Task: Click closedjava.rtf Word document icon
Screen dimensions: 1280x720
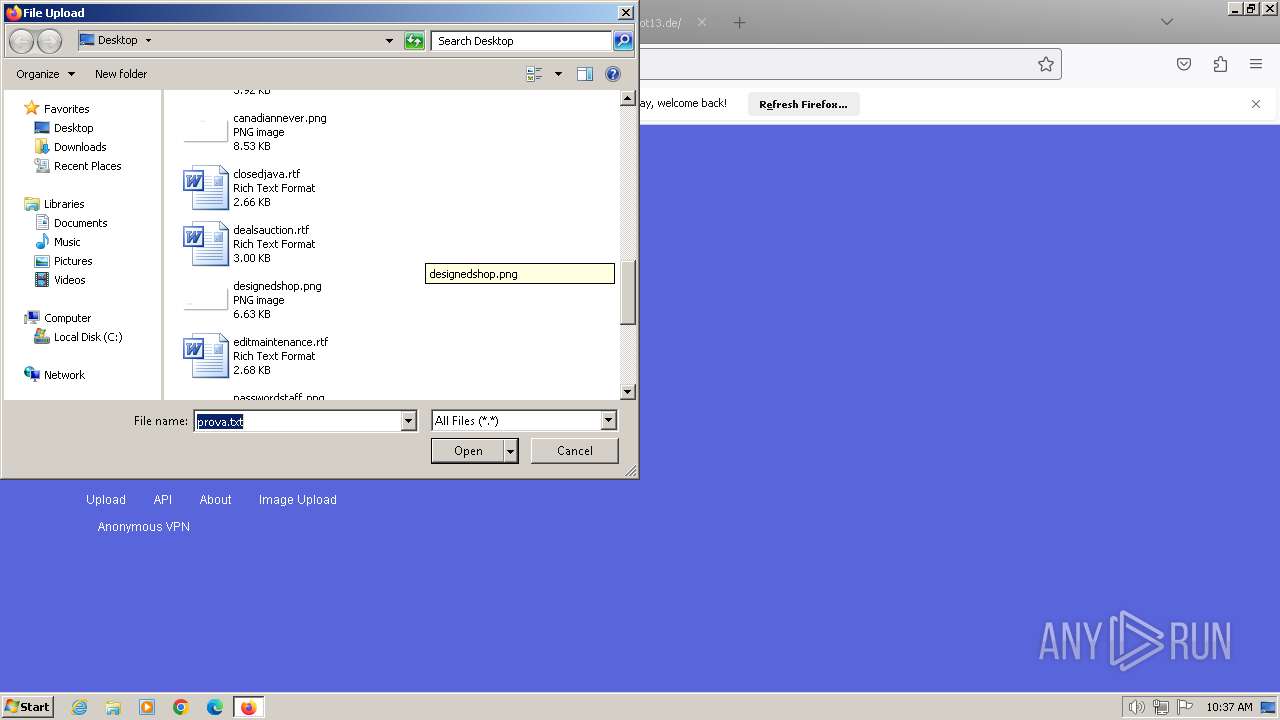Action: click(x=206, y=188)
